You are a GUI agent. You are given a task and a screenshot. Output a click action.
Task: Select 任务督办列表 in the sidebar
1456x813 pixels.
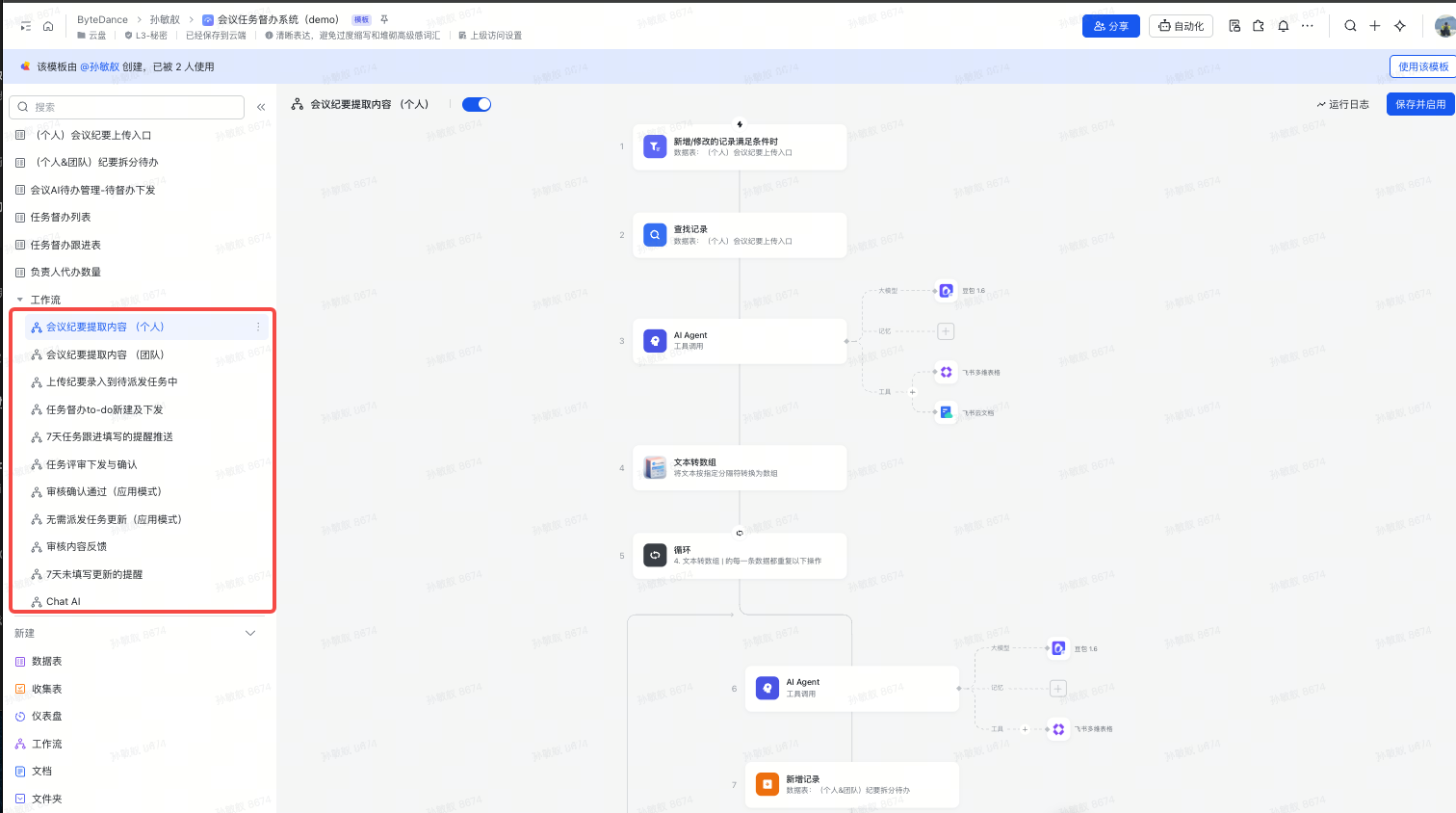pos(61,218)
